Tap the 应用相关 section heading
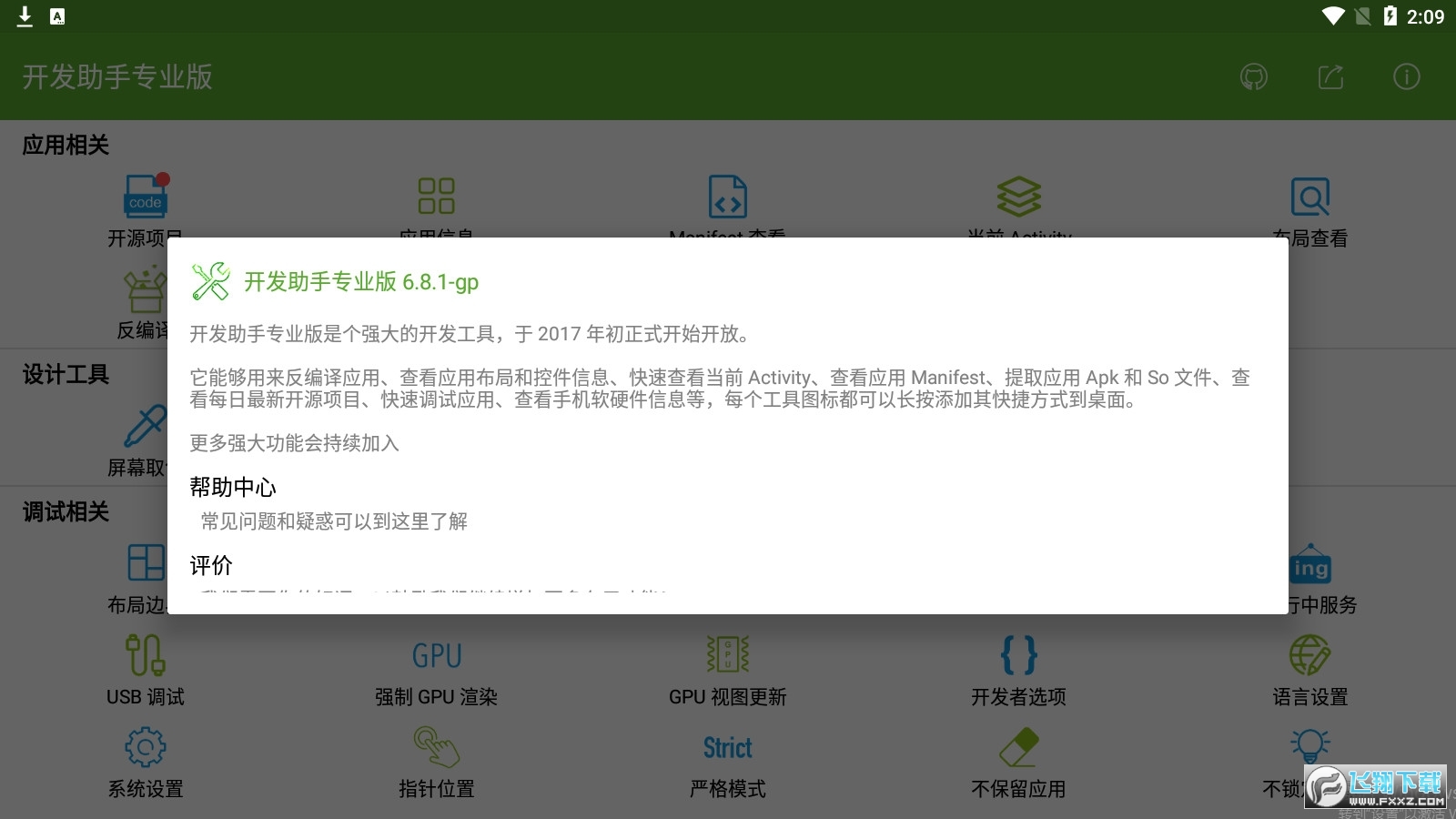Screen dimensions: 1456x819 click(x=66, y=145)
